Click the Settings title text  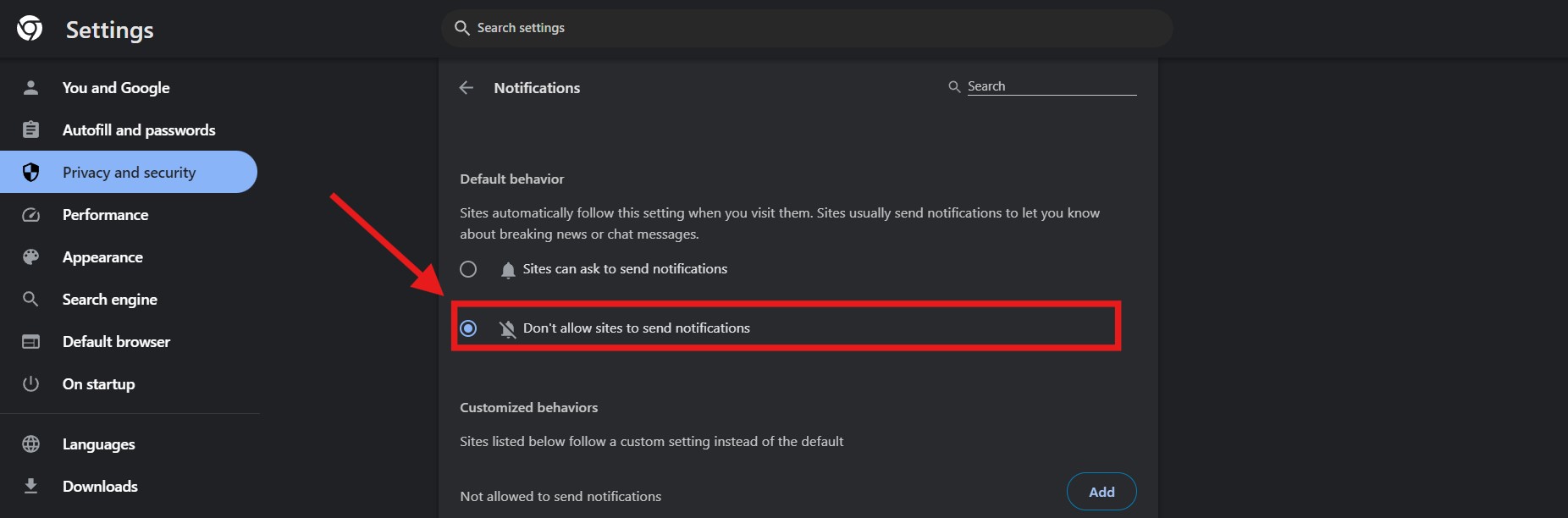coord(110,30)
